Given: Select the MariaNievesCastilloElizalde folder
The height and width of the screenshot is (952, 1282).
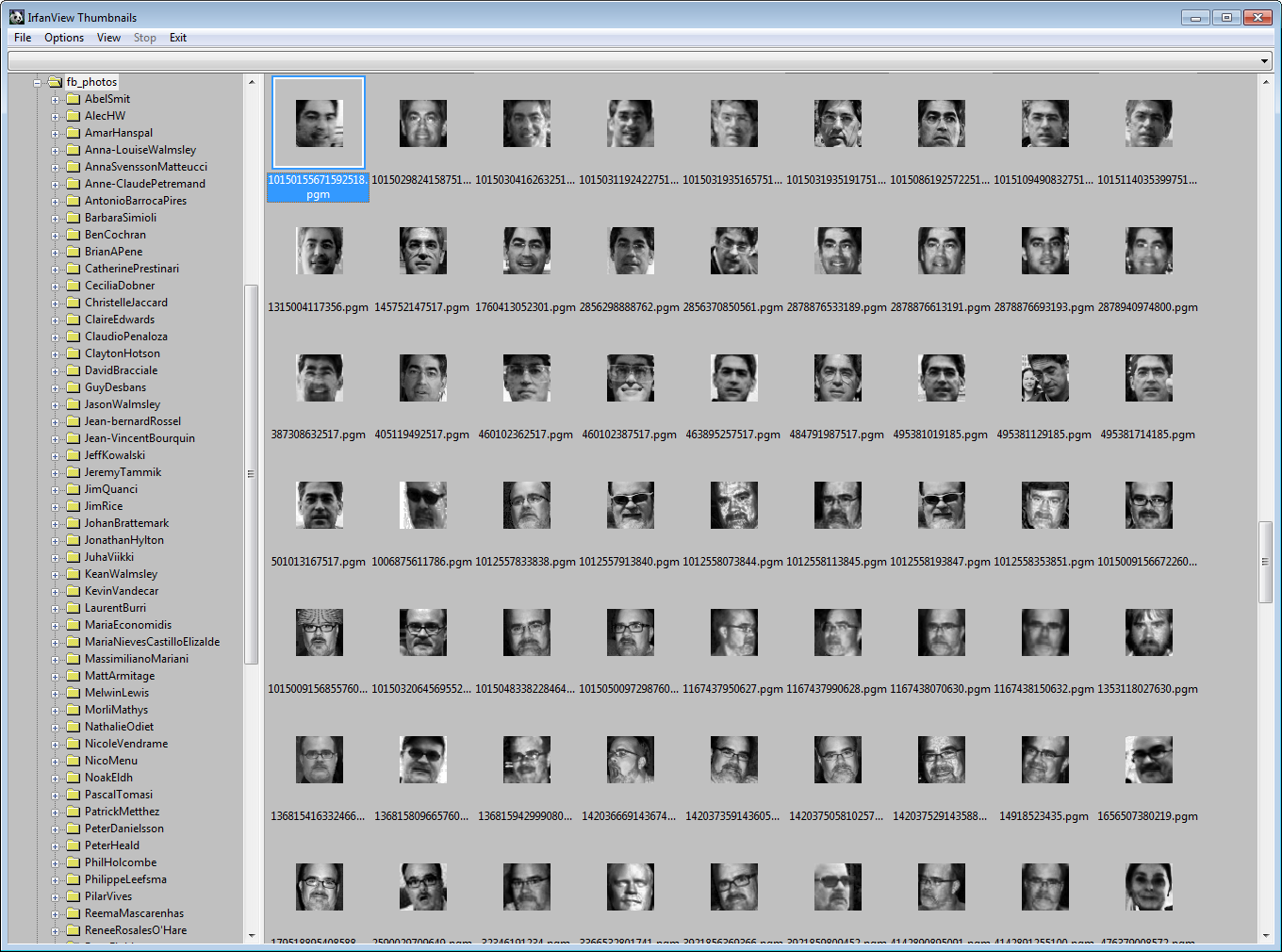Looking at the screenshot, I should (152, 642).
